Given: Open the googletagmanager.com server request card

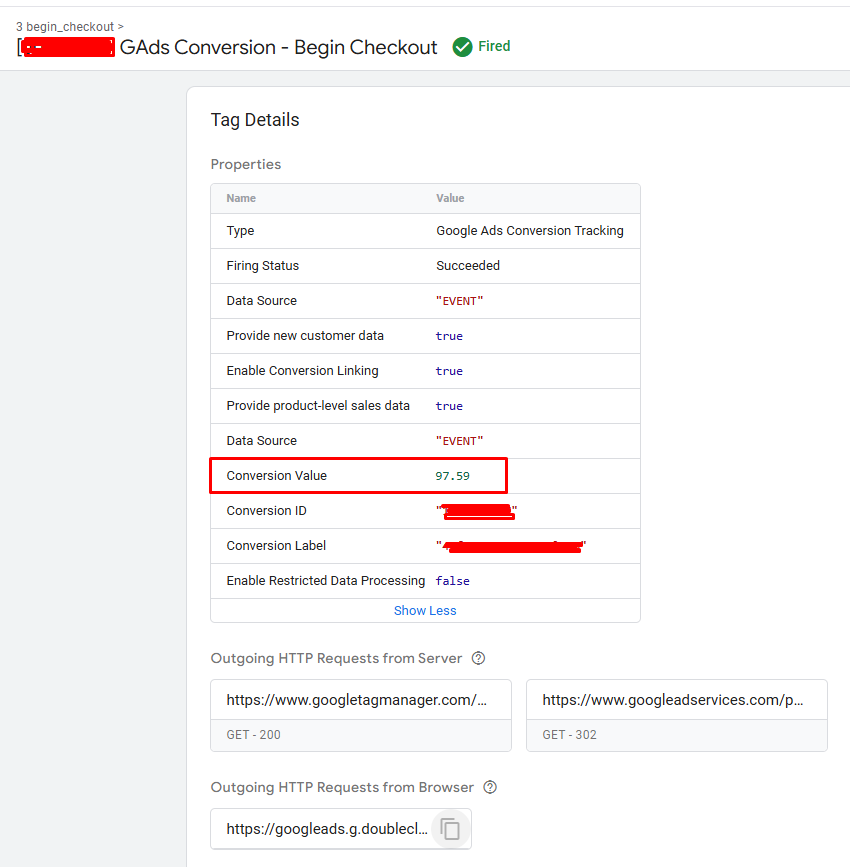Looking at the screenshot, I should [361, 715].
